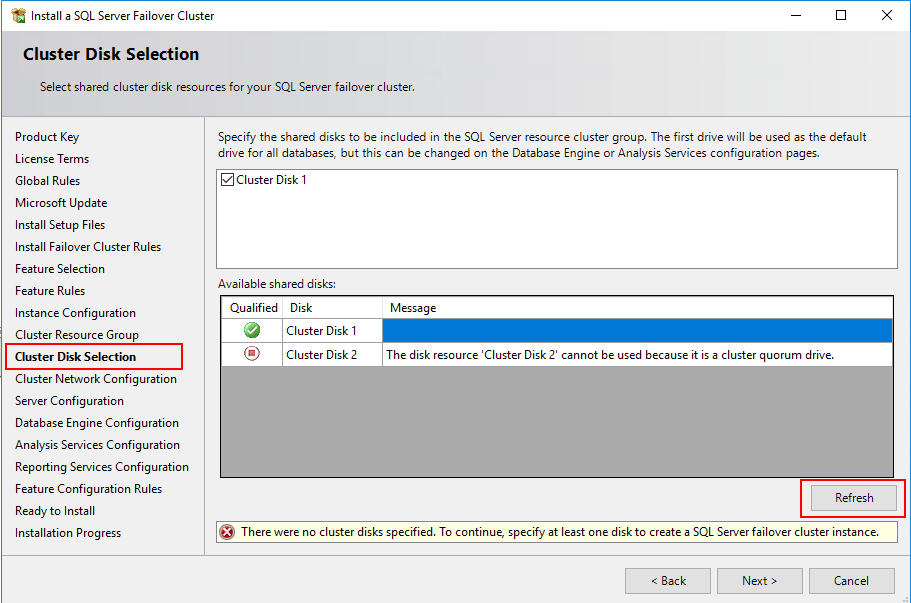The width and height of the screenshot is (911, 603).
Task: Select Installation Progress in the step list
Action: 68,533
